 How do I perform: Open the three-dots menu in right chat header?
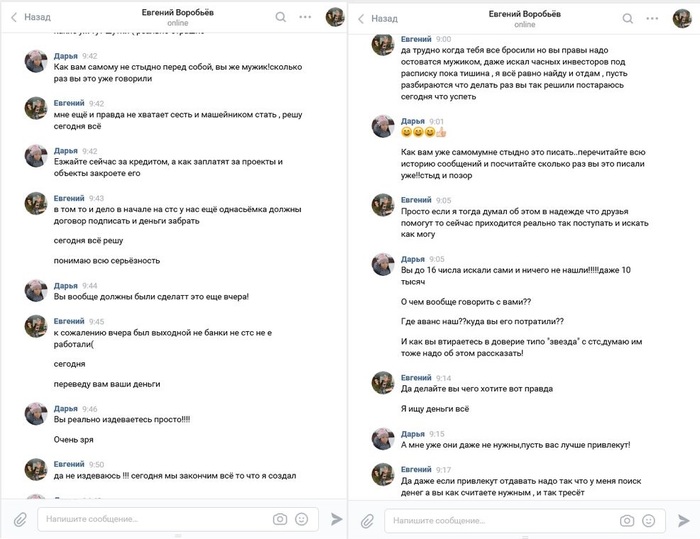652,17
